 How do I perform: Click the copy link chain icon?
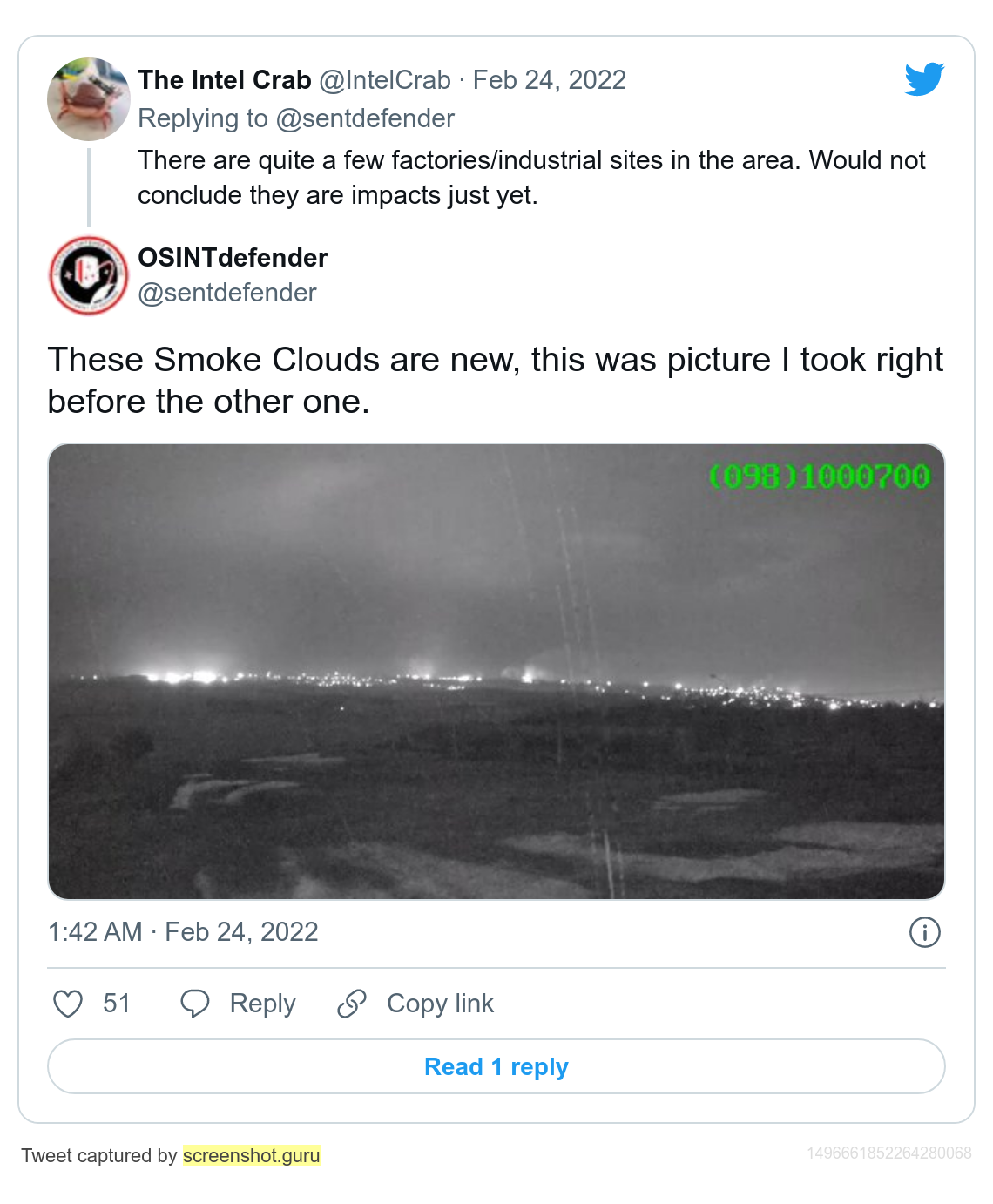coord(352,1004)
